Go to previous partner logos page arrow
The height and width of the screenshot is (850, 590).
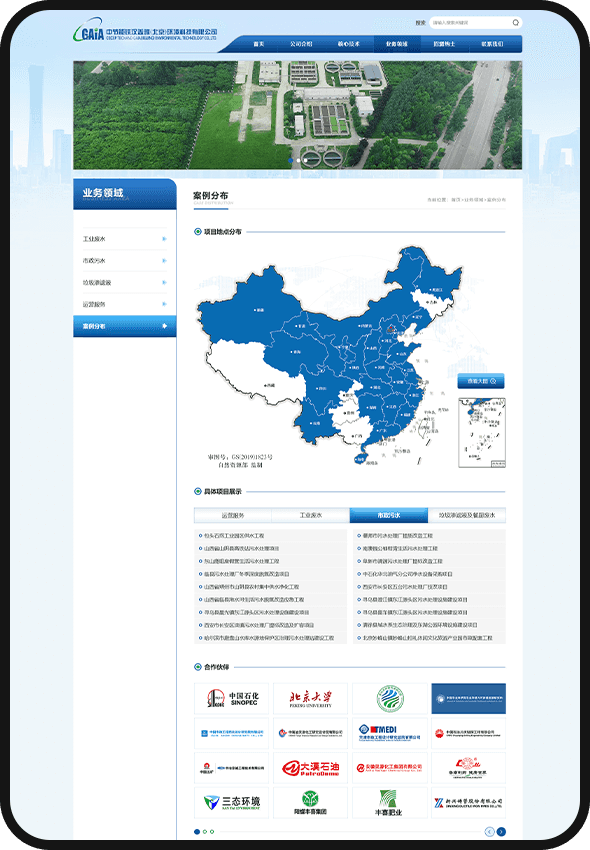[x=489, y=832]
